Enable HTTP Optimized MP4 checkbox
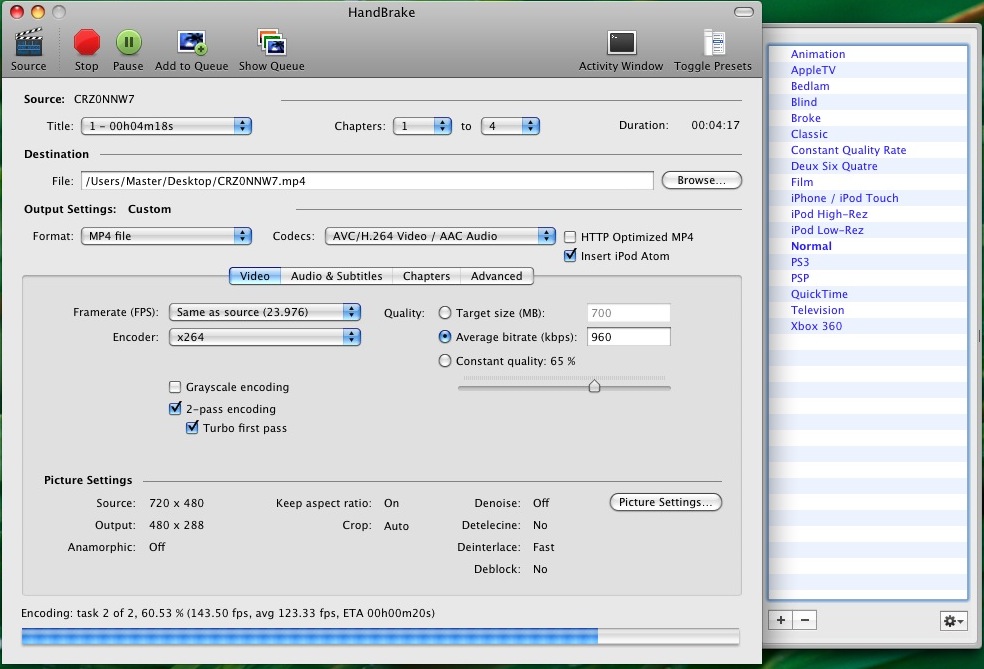This screenshot has width=984, height=669. [571, 237]
